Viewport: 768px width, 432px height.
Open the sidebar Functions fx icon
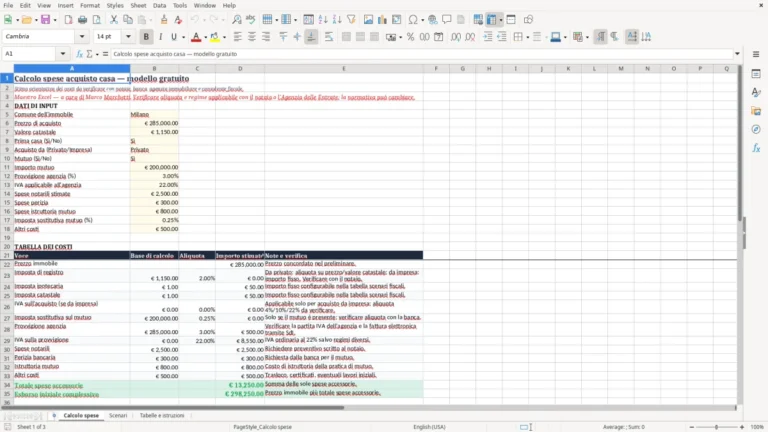coord(756,148)
